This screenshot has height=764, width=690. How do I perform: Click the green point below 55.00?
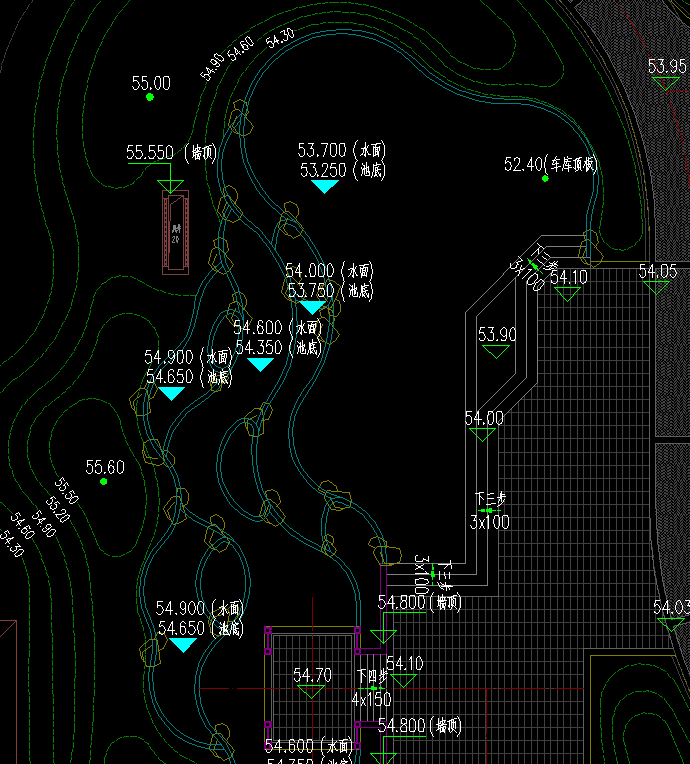pyautogui.click(x=150, y=97)
